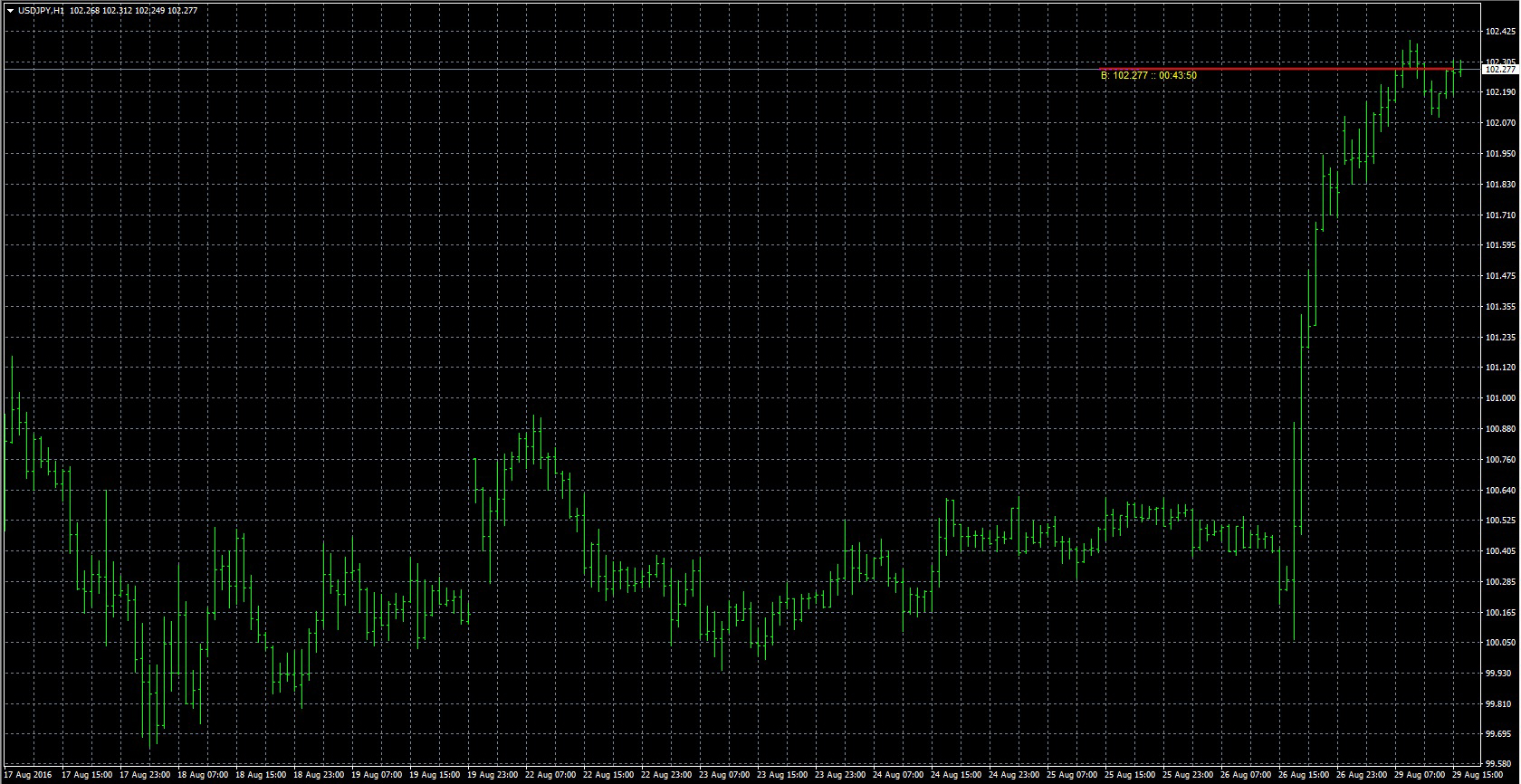Click the 101.830 price scale label

[1500, 185]
